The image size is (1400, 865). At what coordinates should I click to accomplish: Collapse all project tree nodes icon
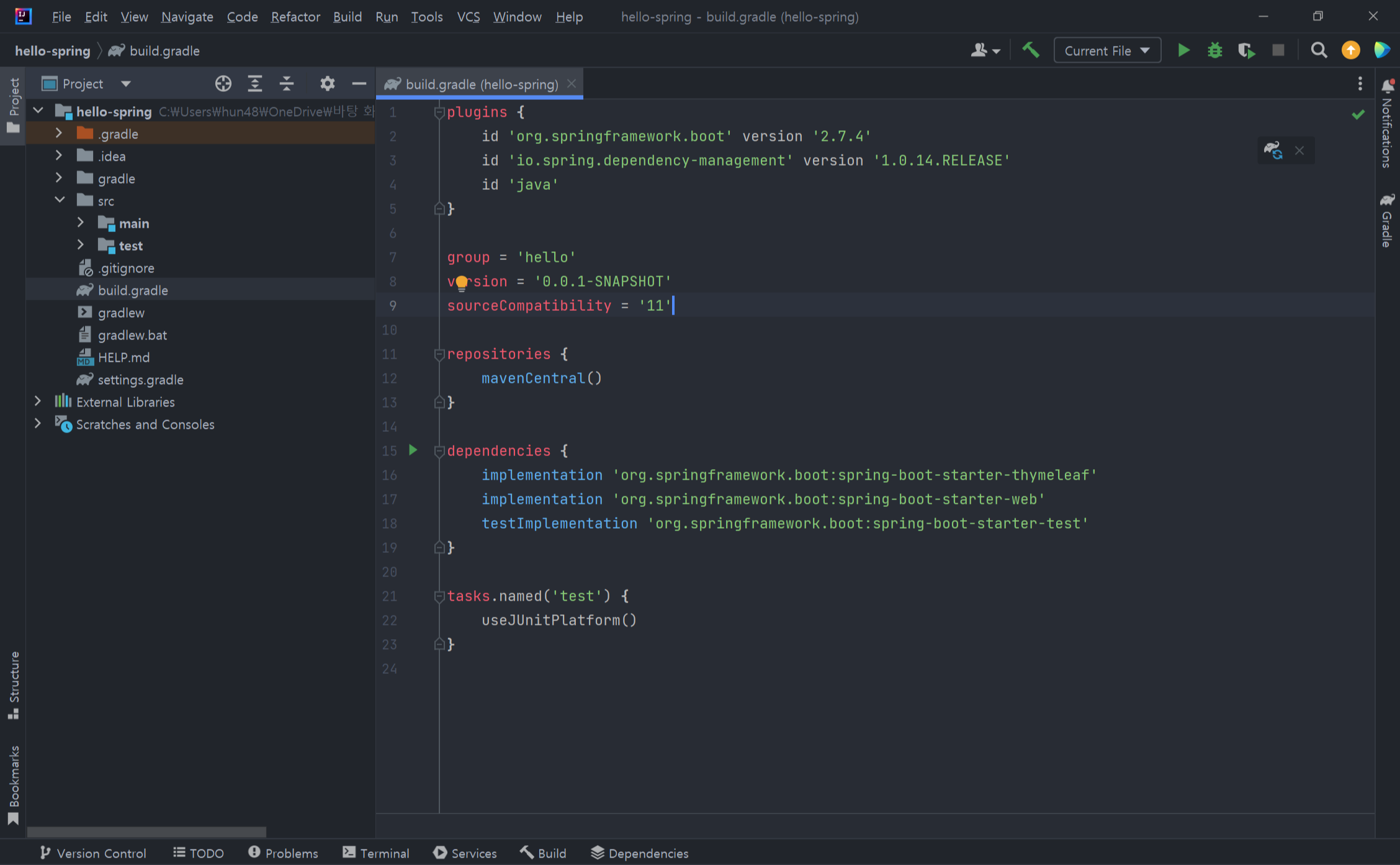point(287,84)
